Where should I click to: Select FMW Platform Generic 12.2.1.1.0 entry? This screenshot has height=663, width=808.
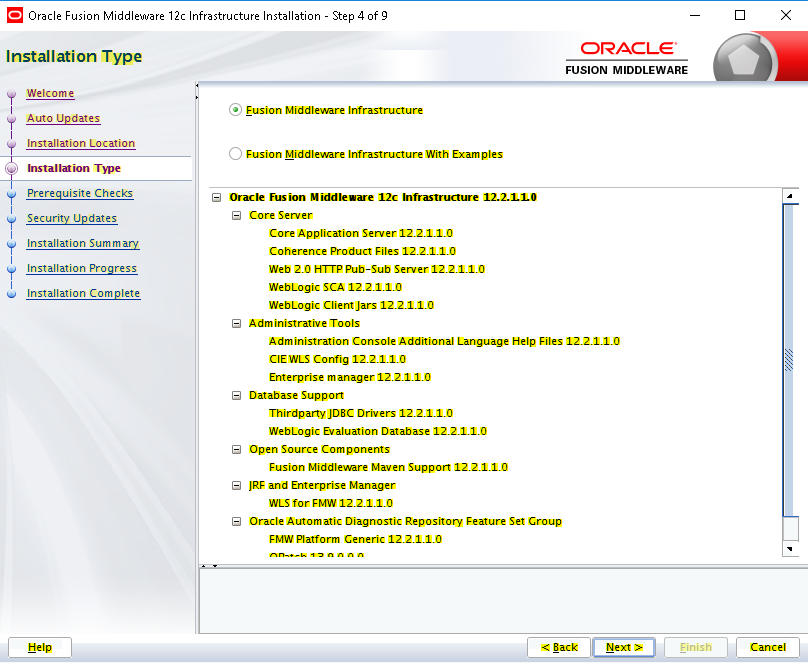tap(355, 539)
